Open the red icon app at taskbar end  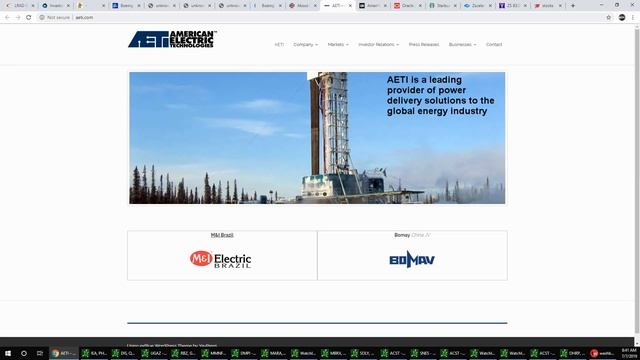(x=603, y=353)
